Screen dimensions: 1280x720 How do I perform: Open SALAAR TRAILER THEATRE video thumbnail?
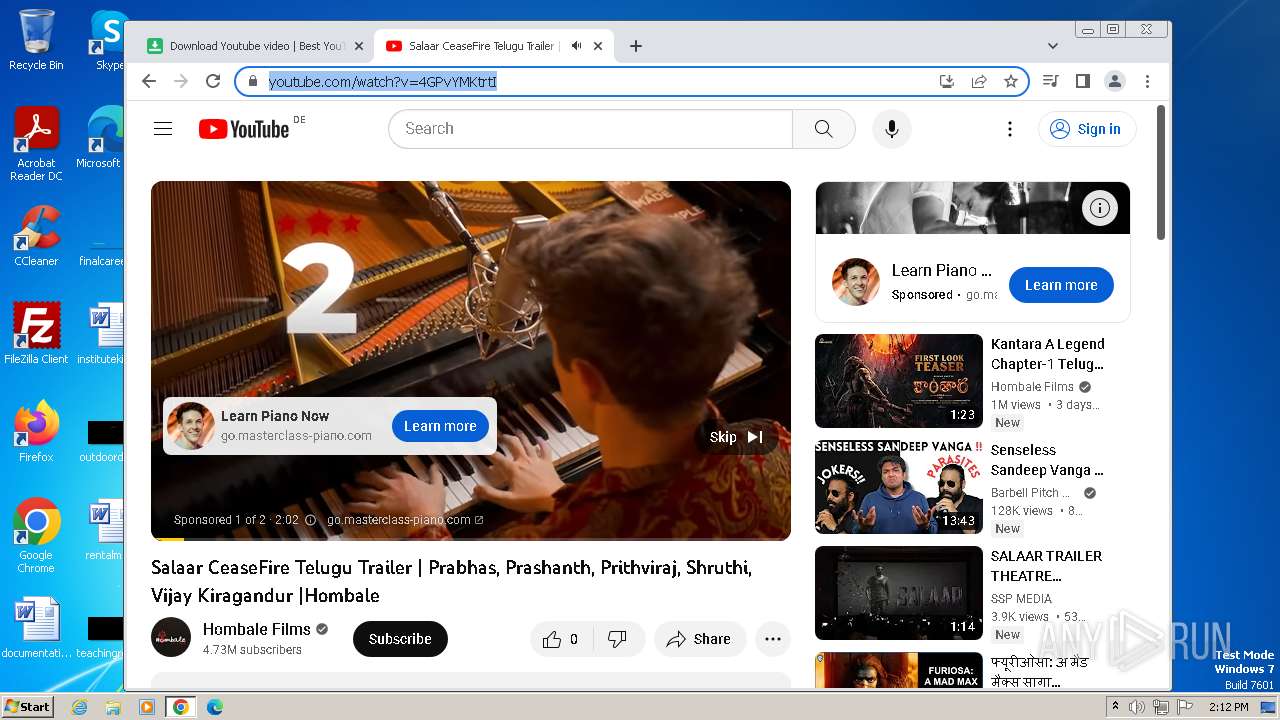[899, 593]
